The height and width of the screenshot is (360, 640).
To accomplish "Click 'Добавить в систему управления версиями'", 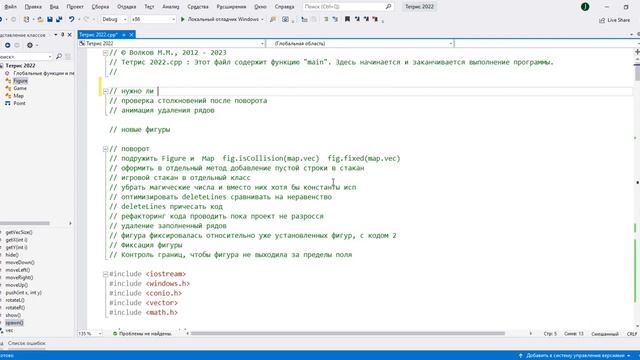I will click(x=575, y=356).
